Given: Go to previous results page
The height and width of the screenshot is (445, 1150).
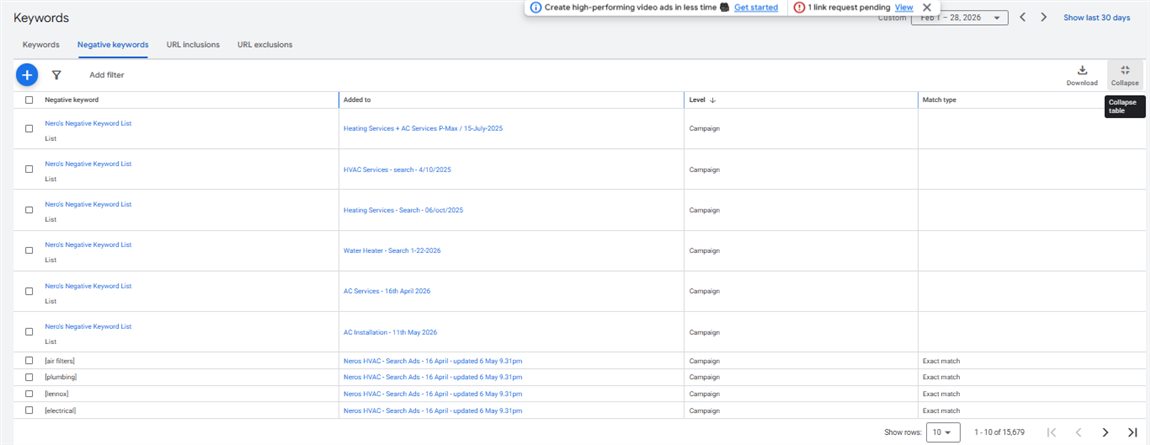Looking at the screenshot, I should [1078, 433].
